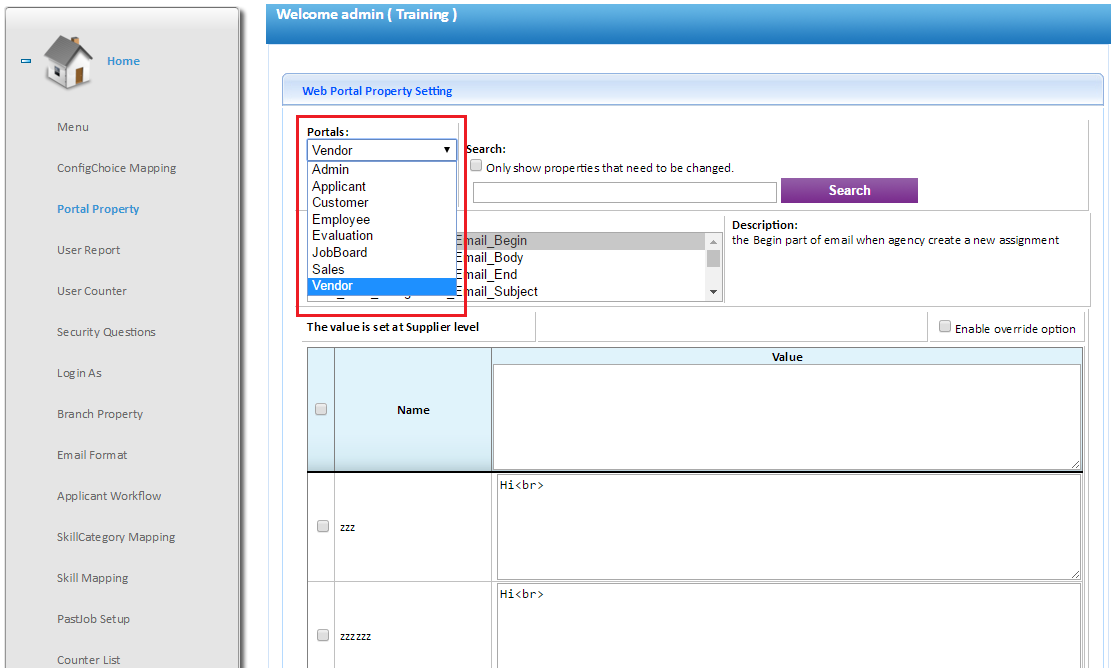
Task: Collapse the sidebar with the minus icon
Action: [26, 61]
